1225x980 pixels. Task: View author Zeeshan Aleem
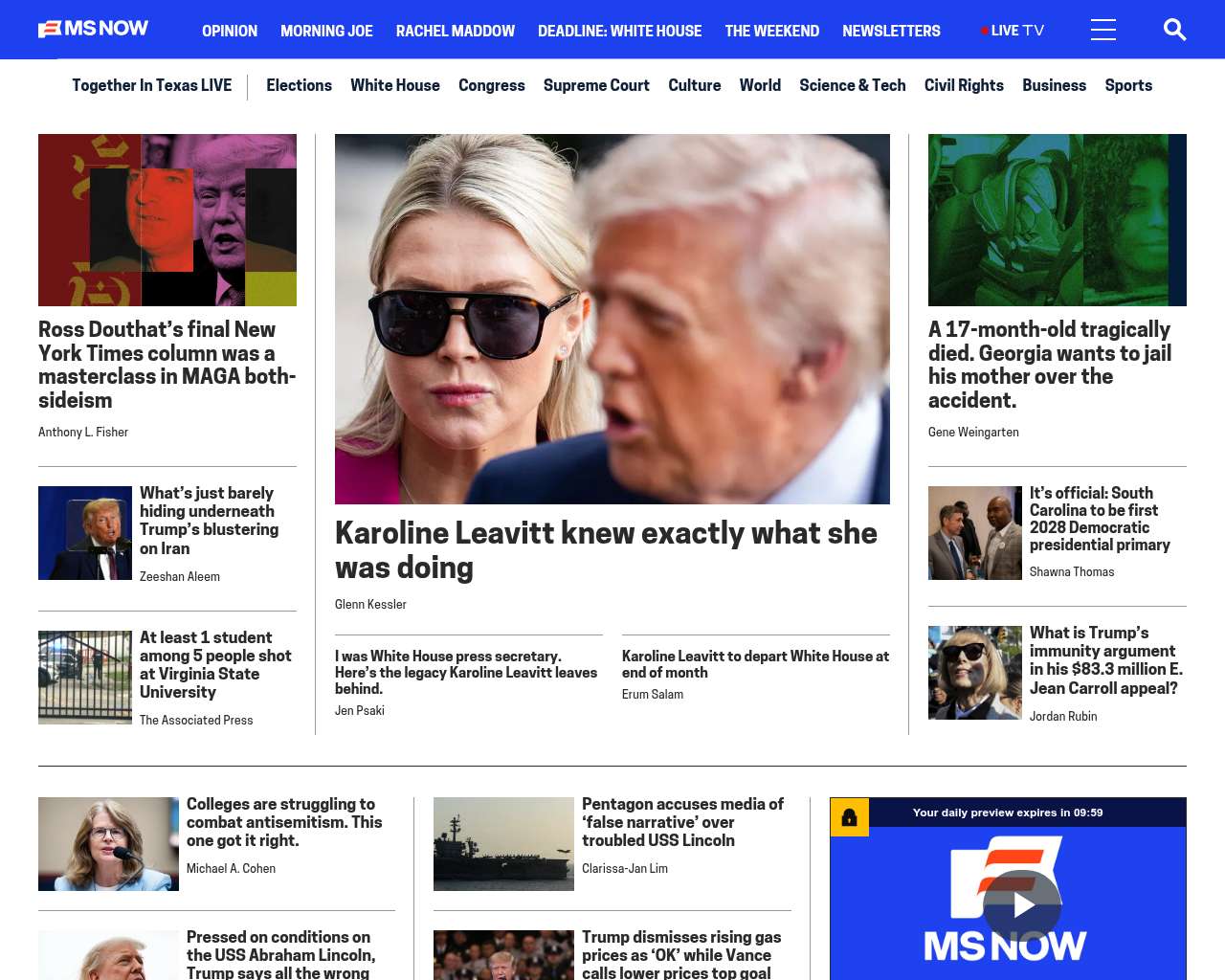[x=180, y=577]
